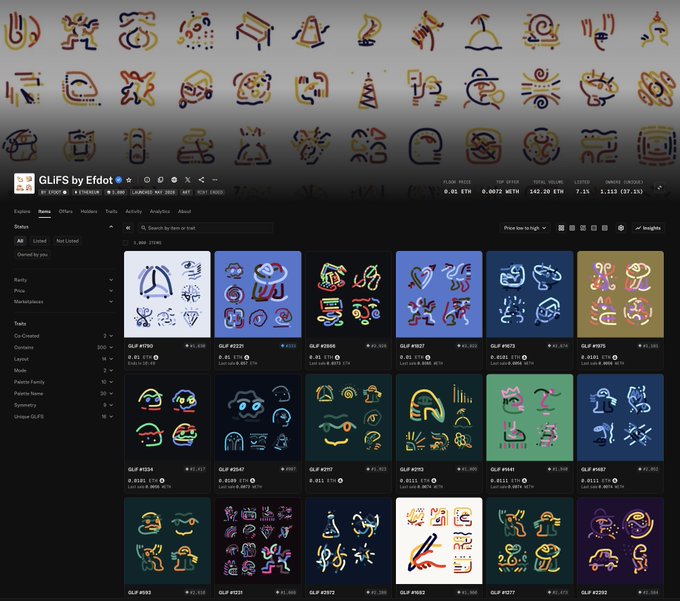
Task: Click the GLiFS by Efdot title
Action: point(75,180)
